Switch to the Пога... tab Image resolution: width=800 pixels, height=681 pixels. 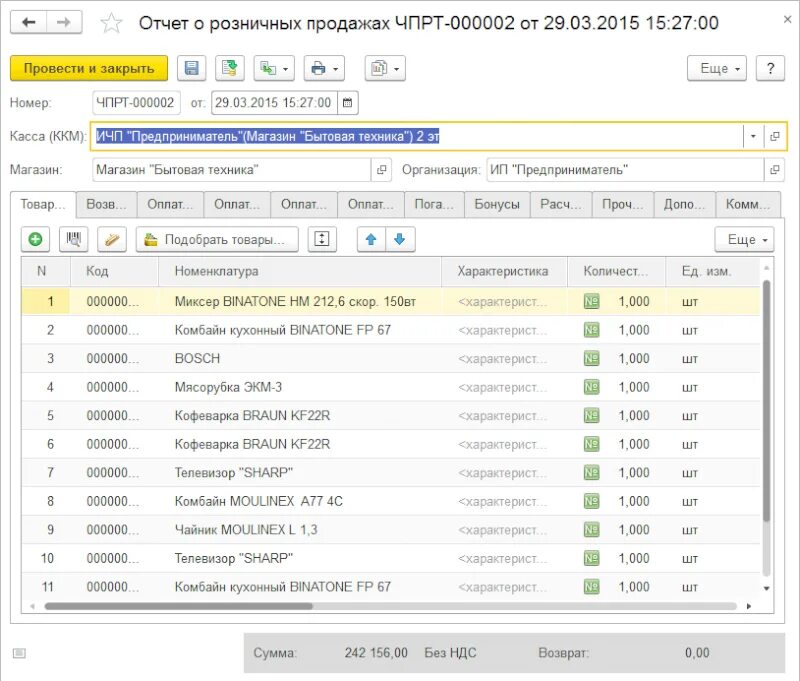[x=434, y=204]
